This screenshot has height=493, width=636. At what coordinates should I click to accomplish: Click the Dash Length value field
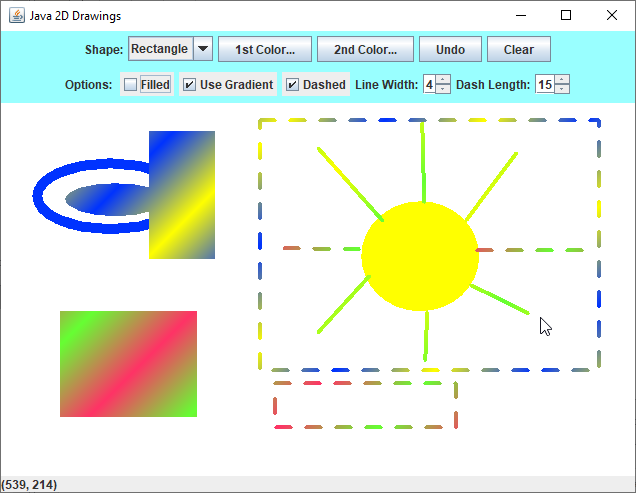click(x=545, y=84)
